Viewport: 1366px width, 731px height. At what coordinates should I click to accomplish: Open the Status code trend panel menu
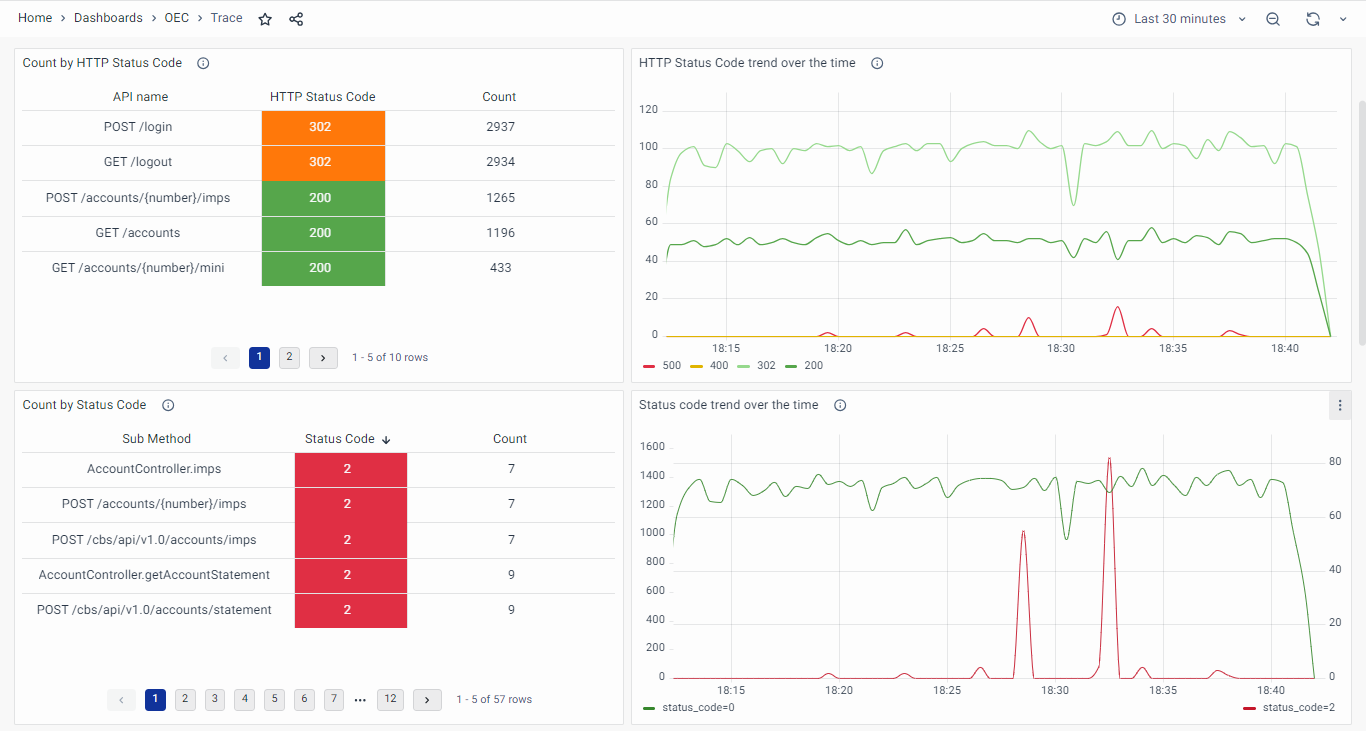(x=1340, y=405)
